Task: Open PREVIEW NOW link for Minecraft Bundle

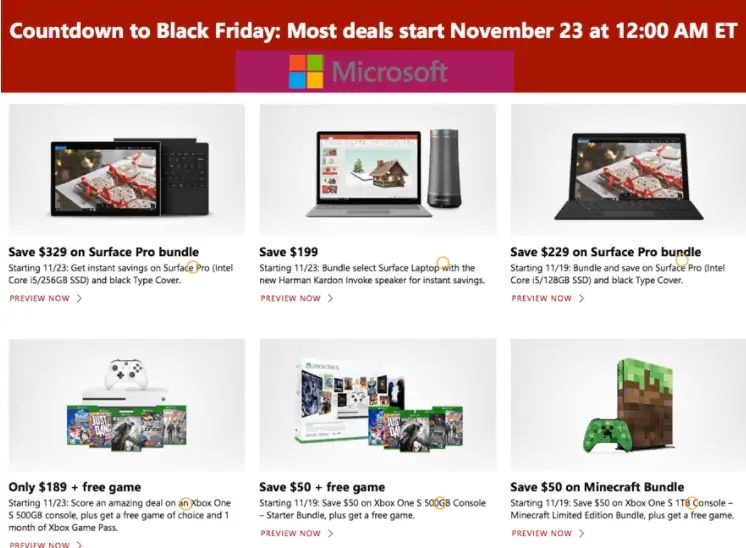Action: [541, 533]
